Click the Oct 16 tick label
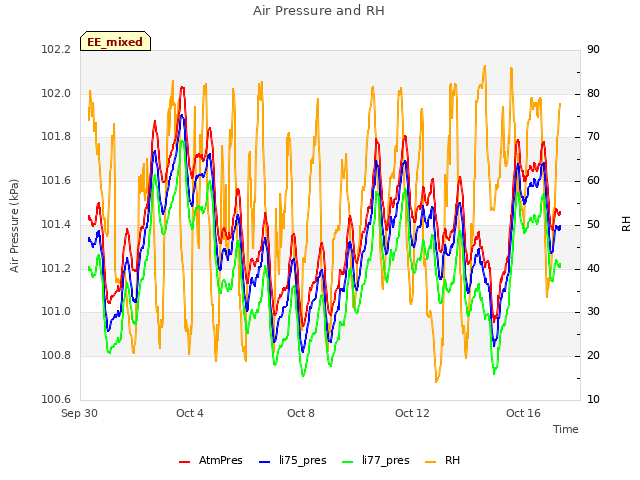 pyautogui.click(x=523, y=413)
